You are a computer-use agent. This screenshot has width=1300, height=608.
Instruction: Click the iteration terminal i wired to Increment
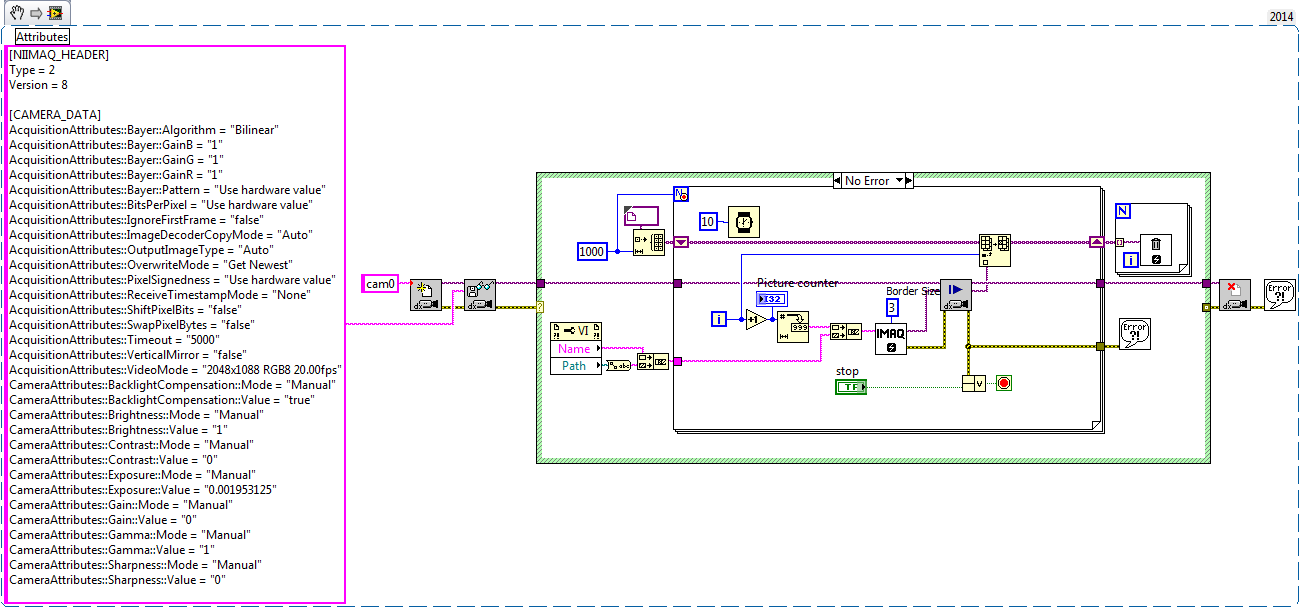pyautogui.click(x=719, y=319)
